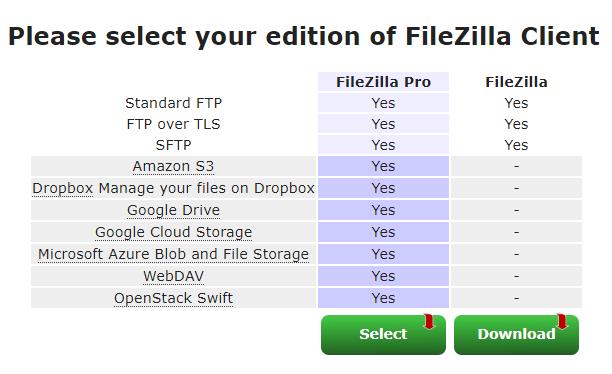Open the Google Drive feature link
Image resolution: width=612 pixels, height=374 pixels.
click(173, 210)
